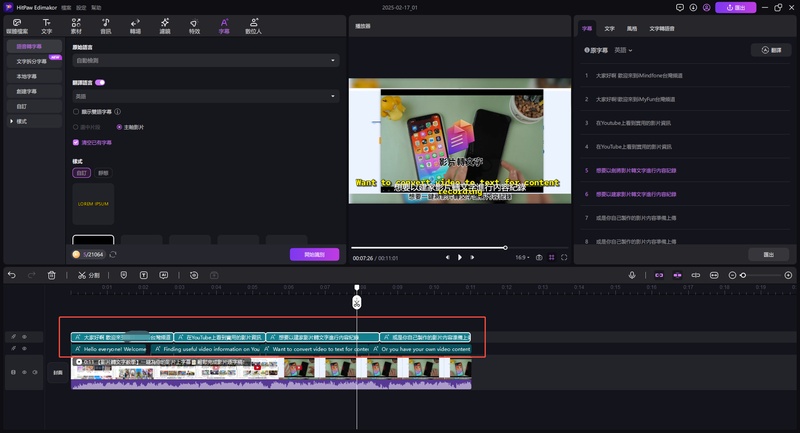Click the info icon next to 顯示雙語字幕

[x=117, y=112]
